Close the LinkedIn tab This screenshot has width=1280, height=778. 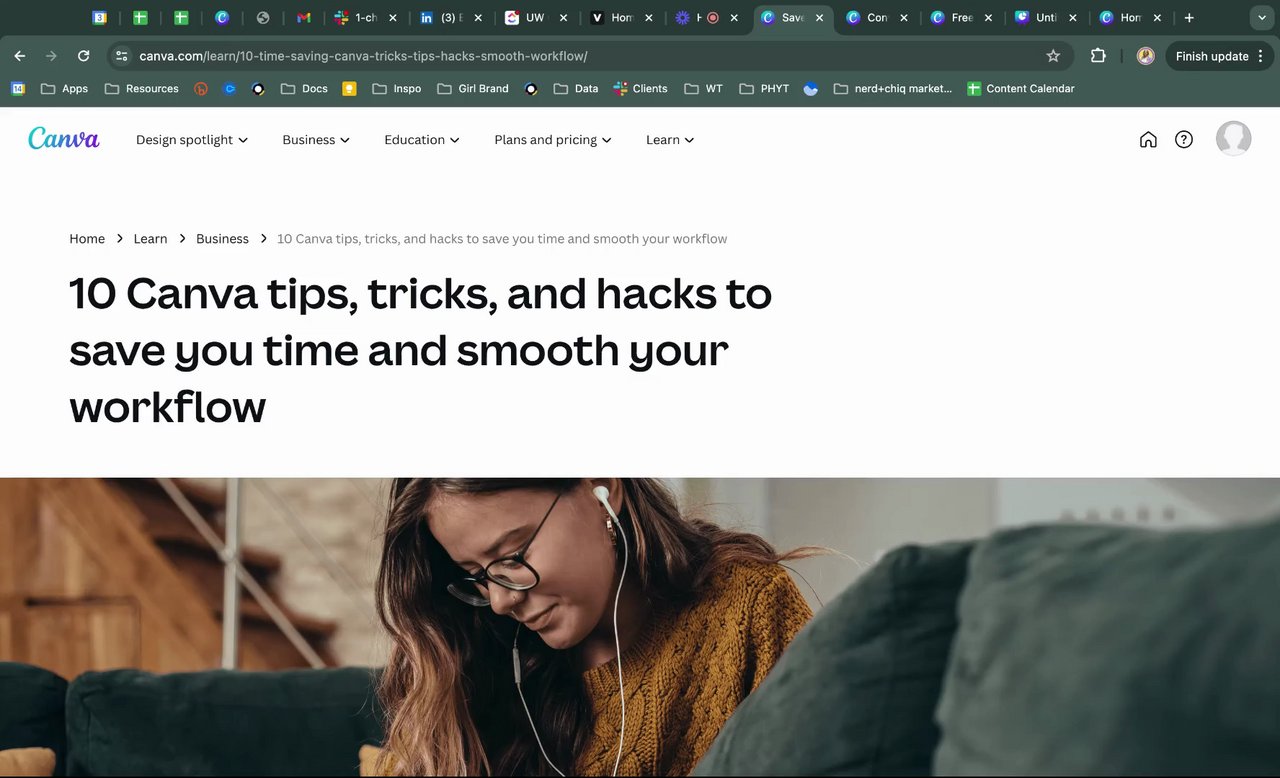pos(477,18)
